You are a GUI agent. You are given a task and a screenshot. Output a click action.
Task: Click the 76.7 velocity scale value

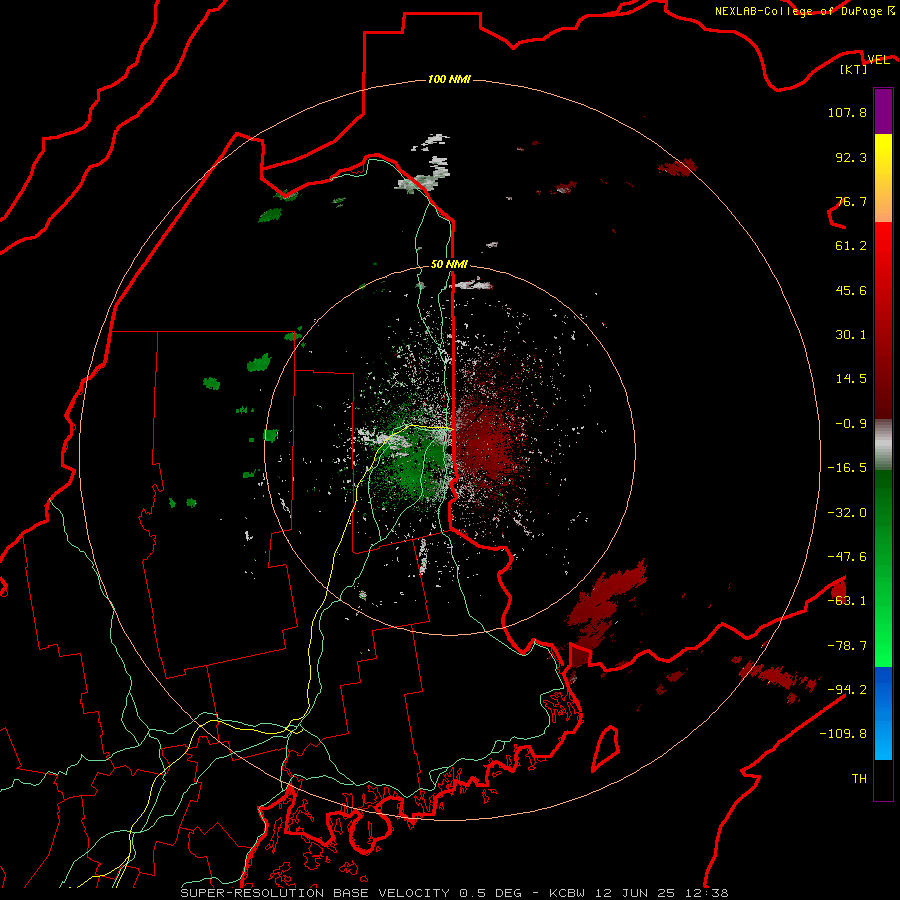click(851, 201)
